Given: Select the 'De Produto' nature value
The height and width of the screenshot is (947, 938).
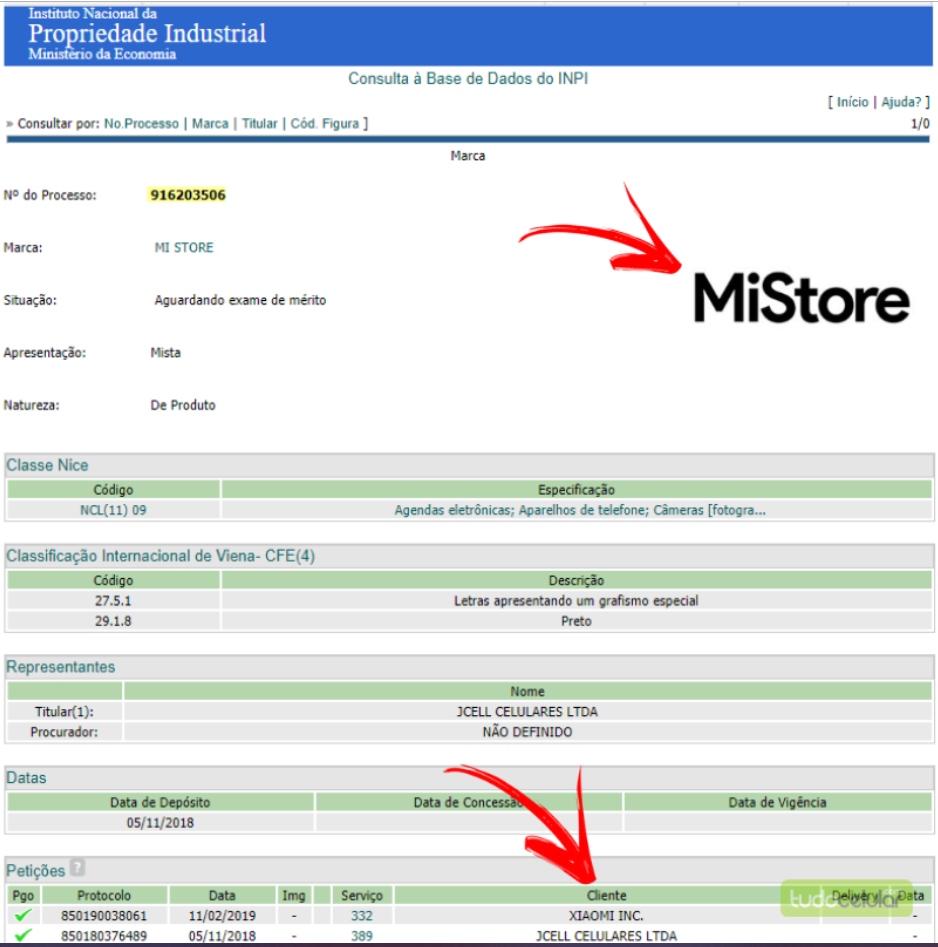Looking at the screenshot, I should point(183,405).
